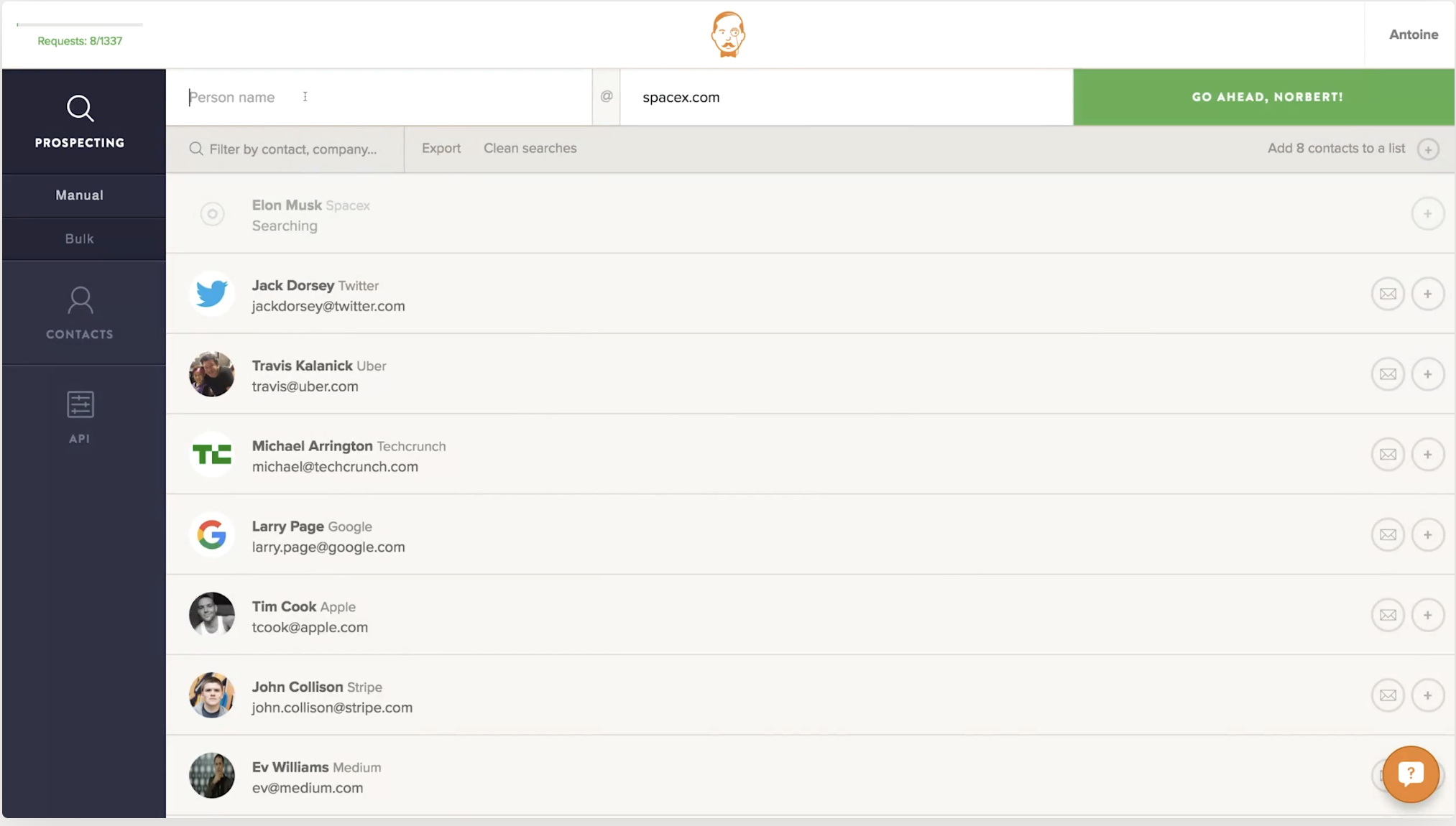Click the tcook@apple.com email

click(310, 628)
